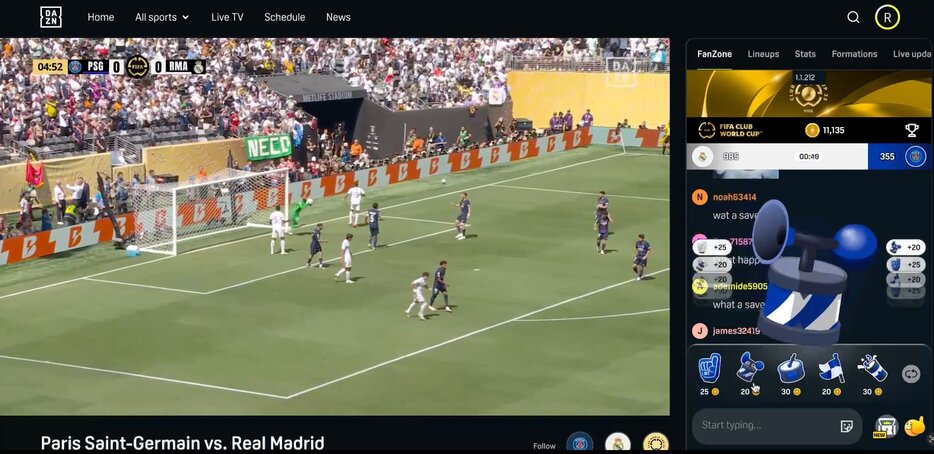Click james32419's chat username
The image size is (934, 454).
tap(736, 331)
